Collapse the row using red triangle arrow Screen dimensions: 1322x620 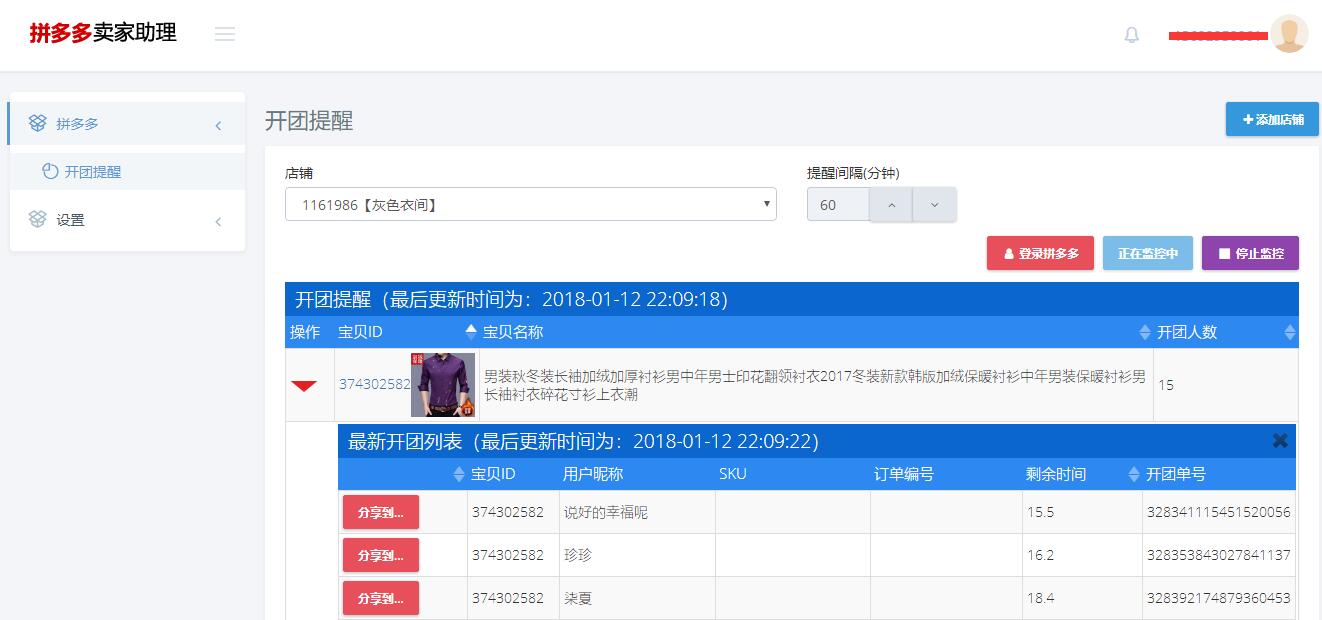(x=304, y=385)
